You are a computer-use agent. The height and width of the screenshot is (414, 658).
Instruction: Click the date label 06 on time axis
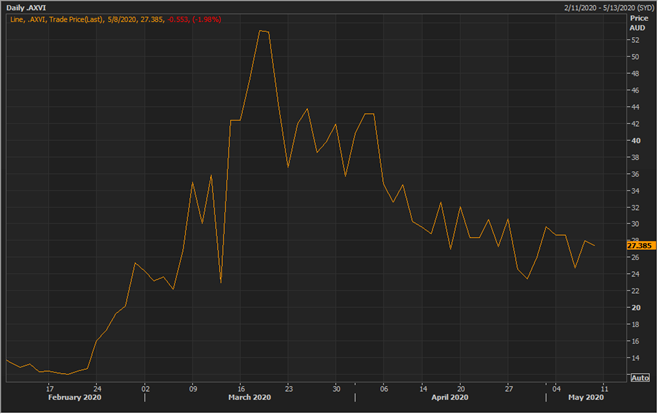pos(384,389)
